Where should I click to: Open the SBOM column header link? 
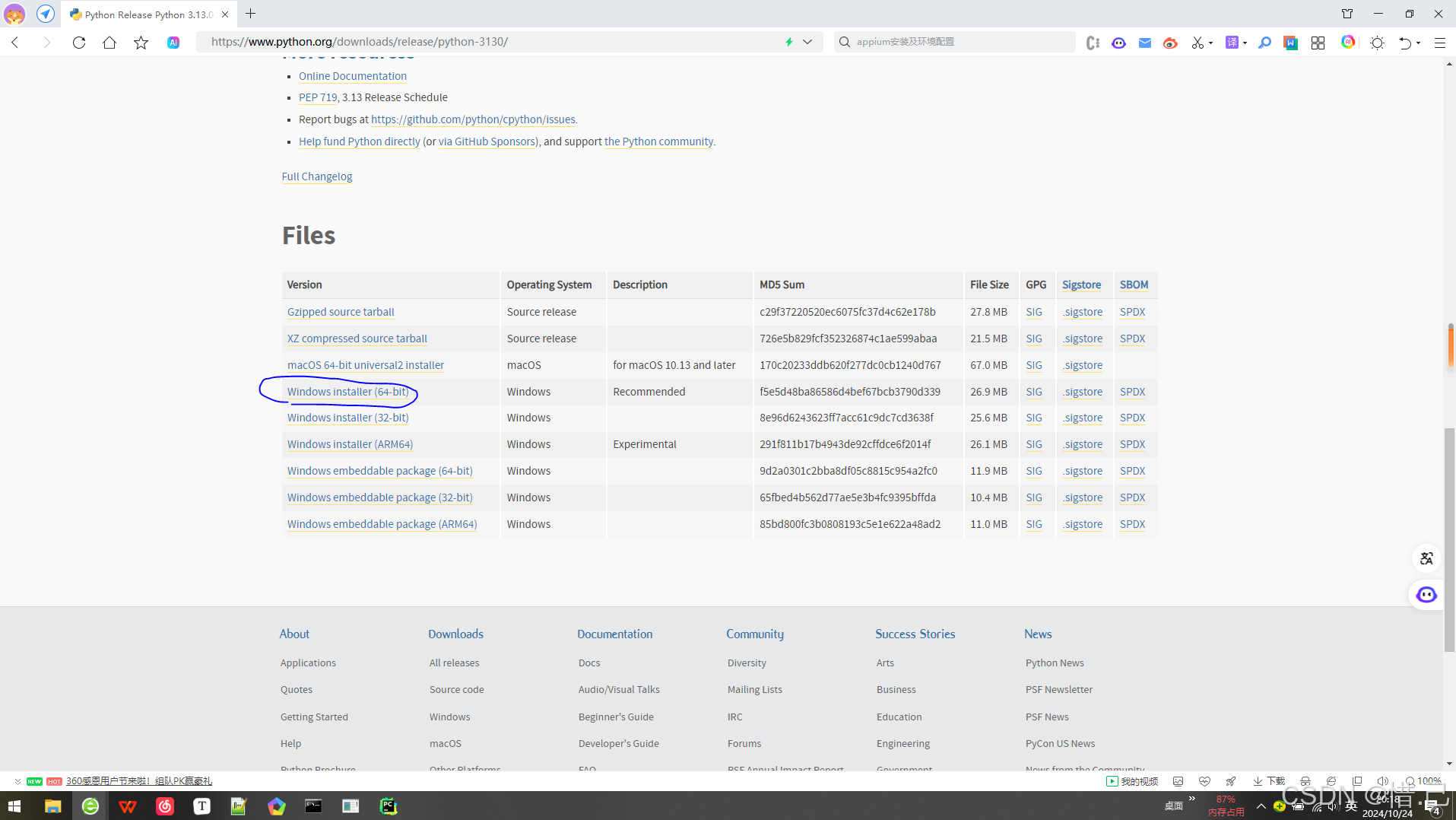tap(1134, 284)
